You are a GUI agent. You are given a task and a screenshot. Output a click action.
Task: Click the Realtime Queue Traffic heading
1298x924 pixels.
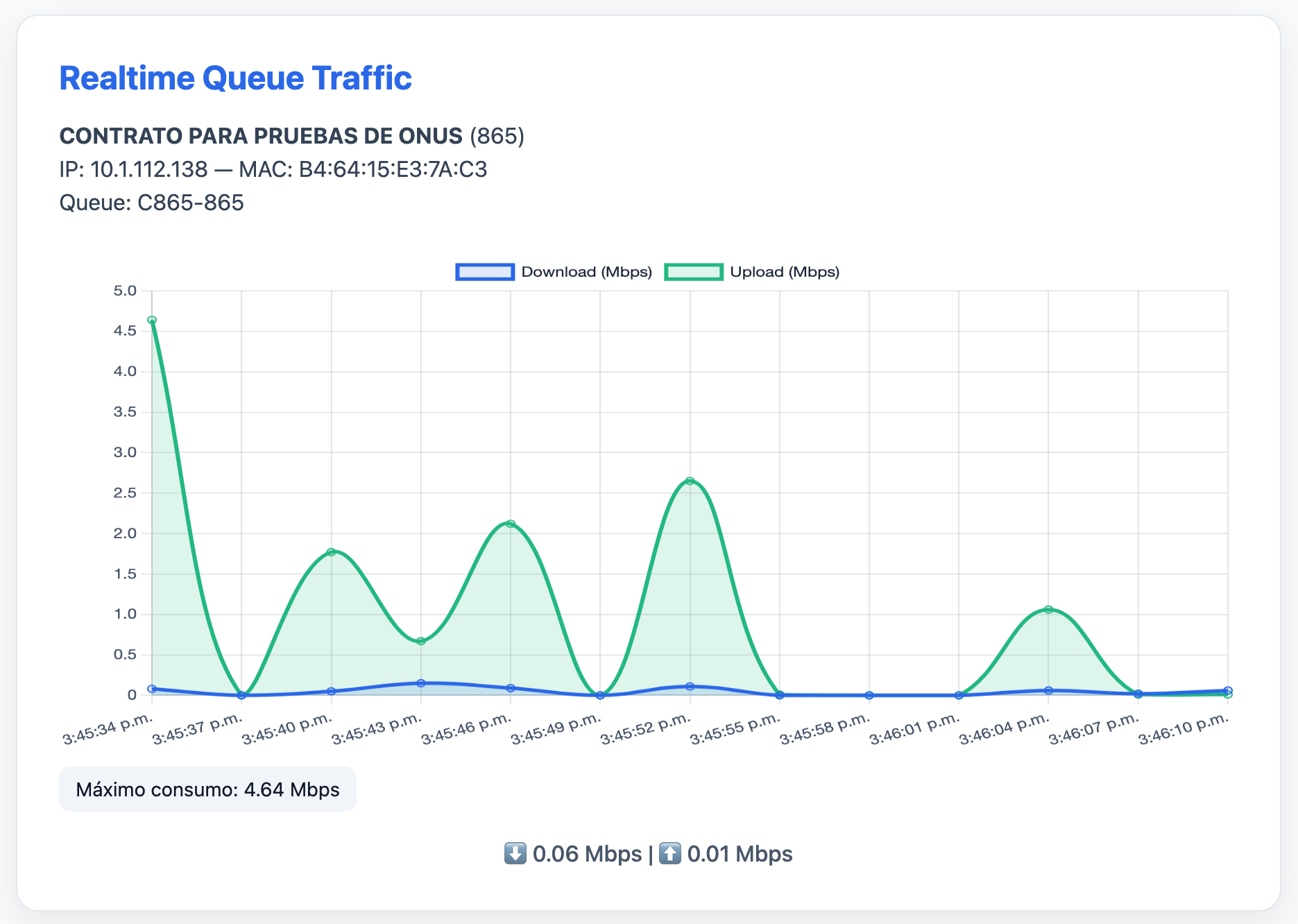pos(235,78)
